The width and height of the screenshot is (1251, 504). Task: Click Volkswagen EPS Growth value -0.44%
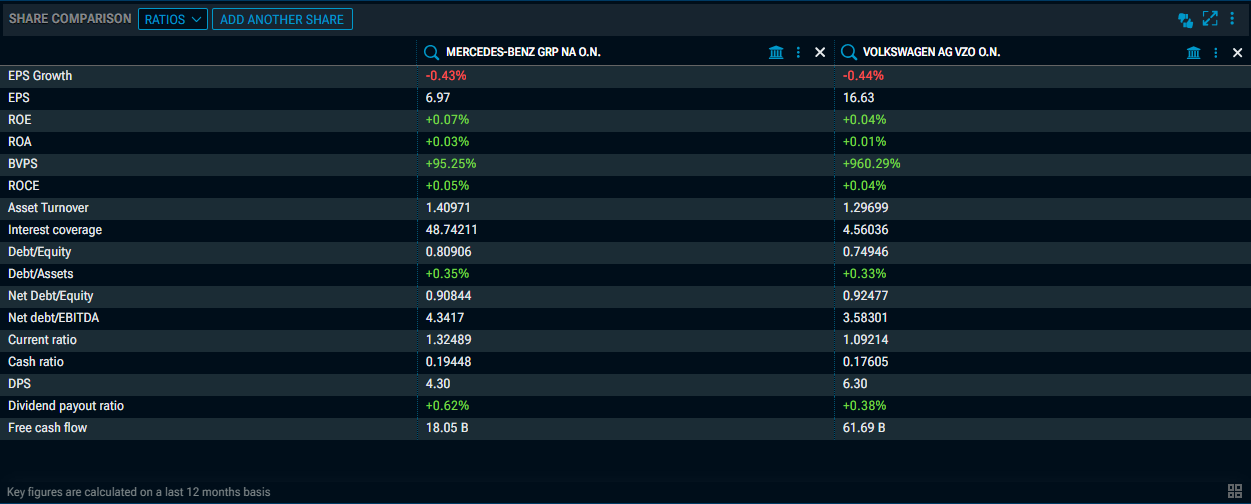(x=864, y=76)
